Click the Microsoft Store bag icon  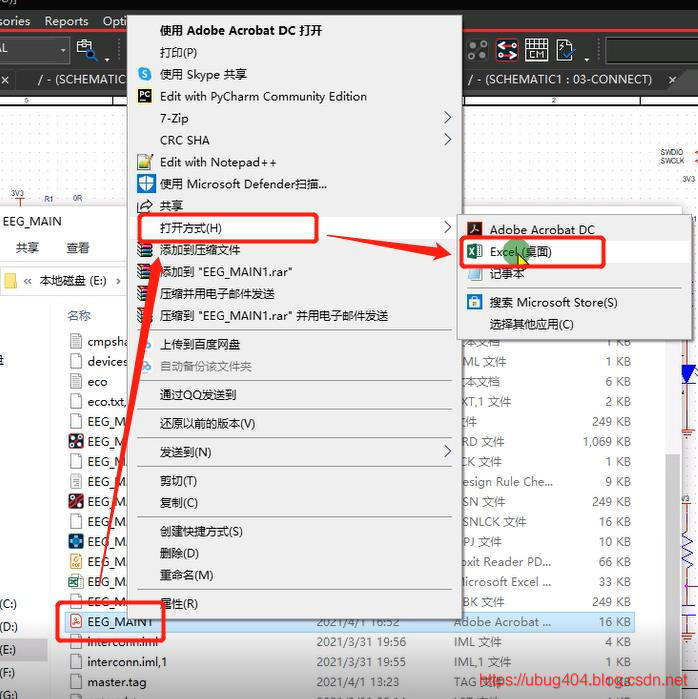tap(474, 302)
